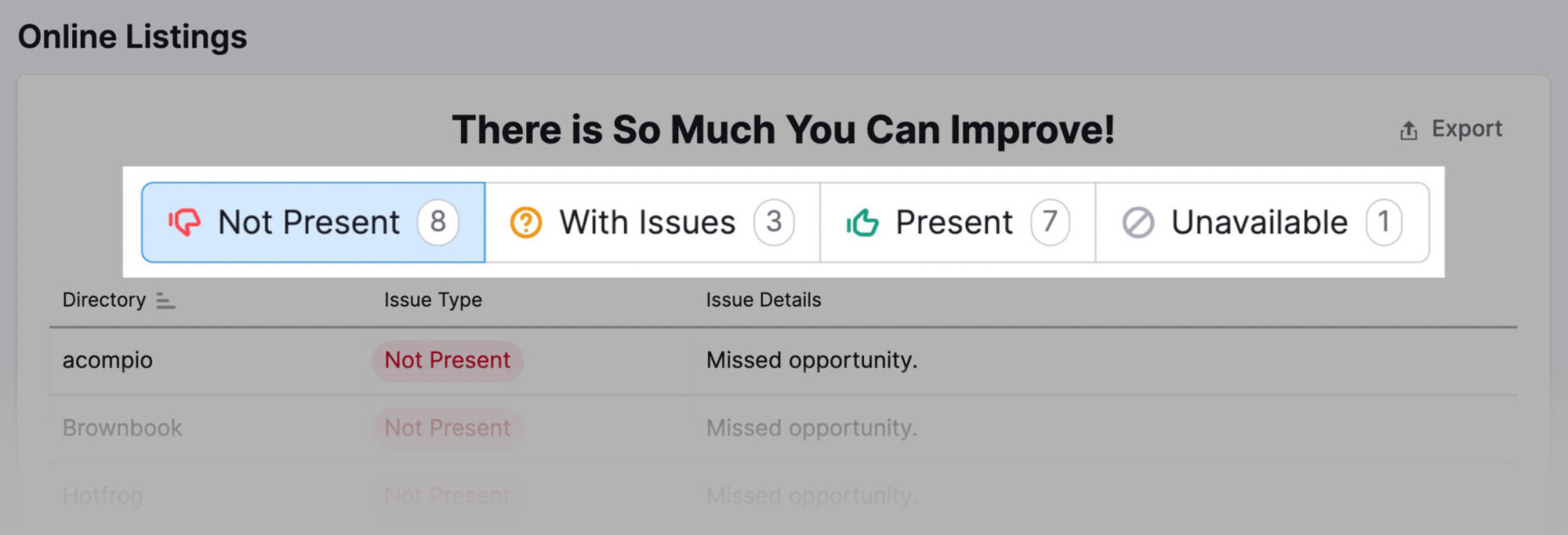Click the Issue Type column header
The image size is (1568, 535).
[x=432, y=301]
